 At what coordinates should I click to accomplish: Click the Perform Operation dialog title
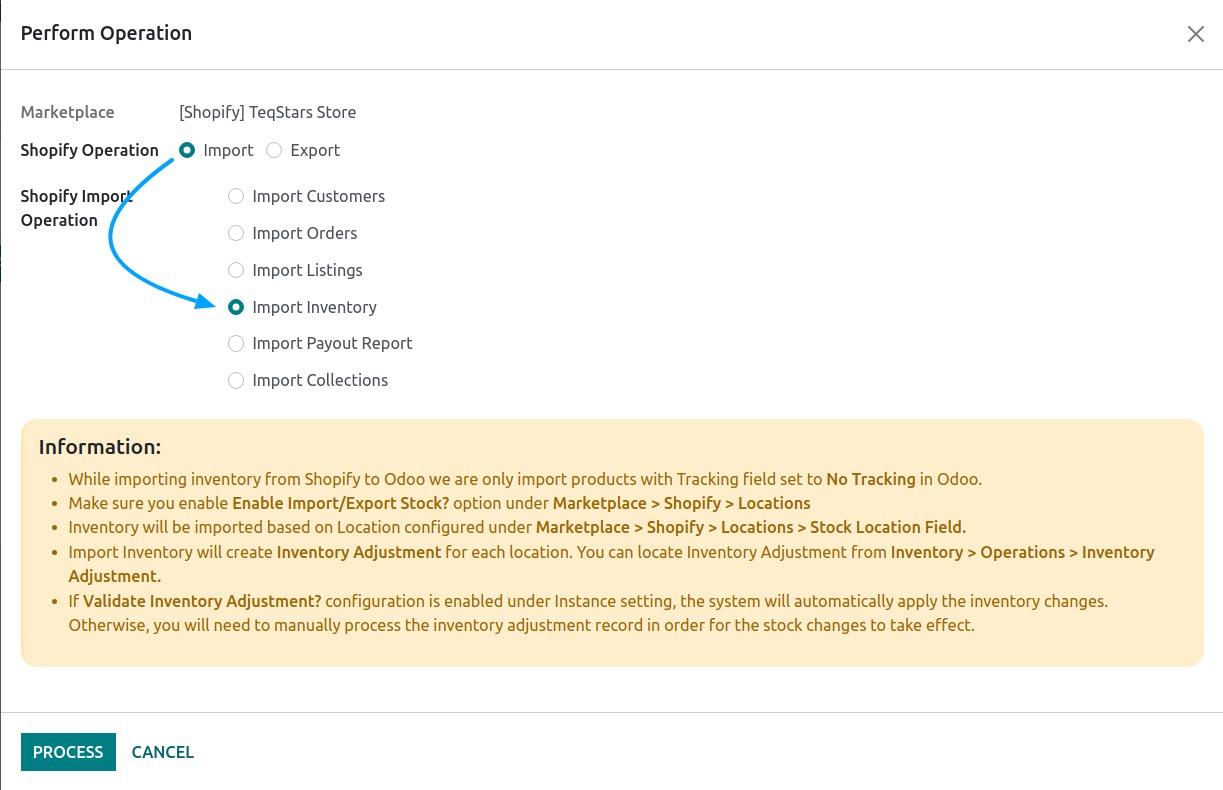click(x=106, y=33)
